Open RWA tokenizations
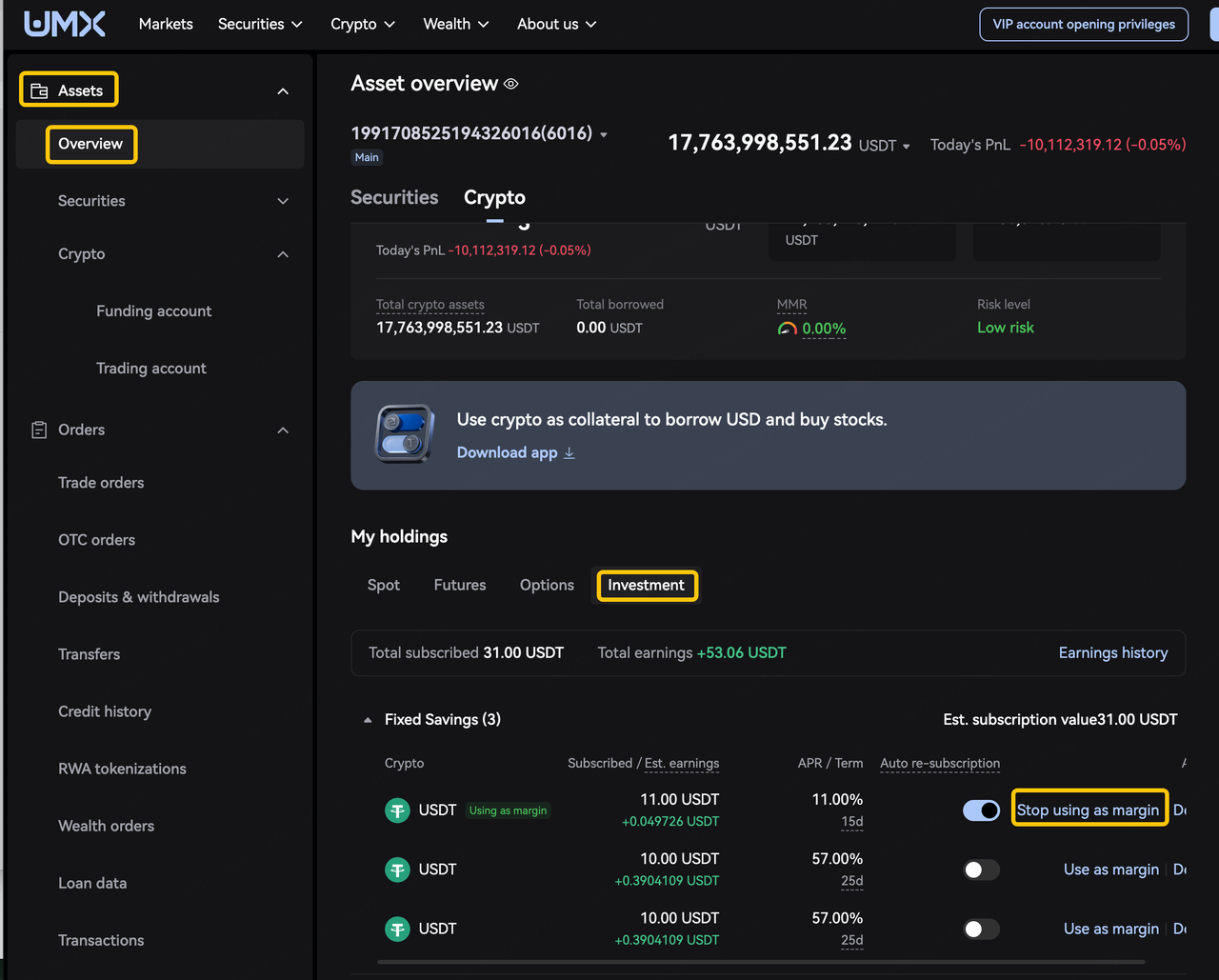The width and height of the screenshot is (1219, 980). [123, 769]
